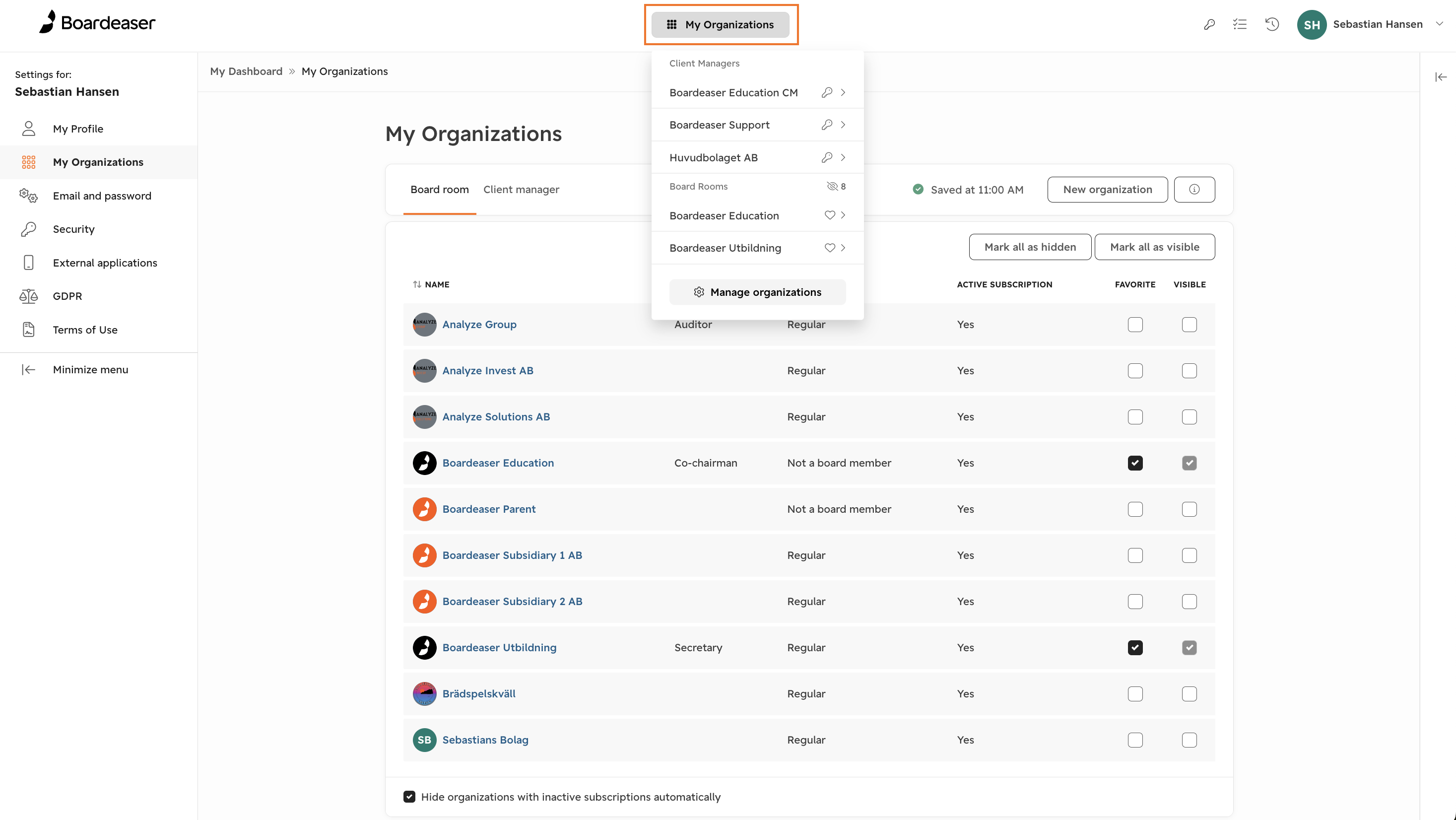Mark Boardeaser Subsidiary 1 AB as favorite
The height and width of the screenshot is (820, 1456).
pos(1135,555)
